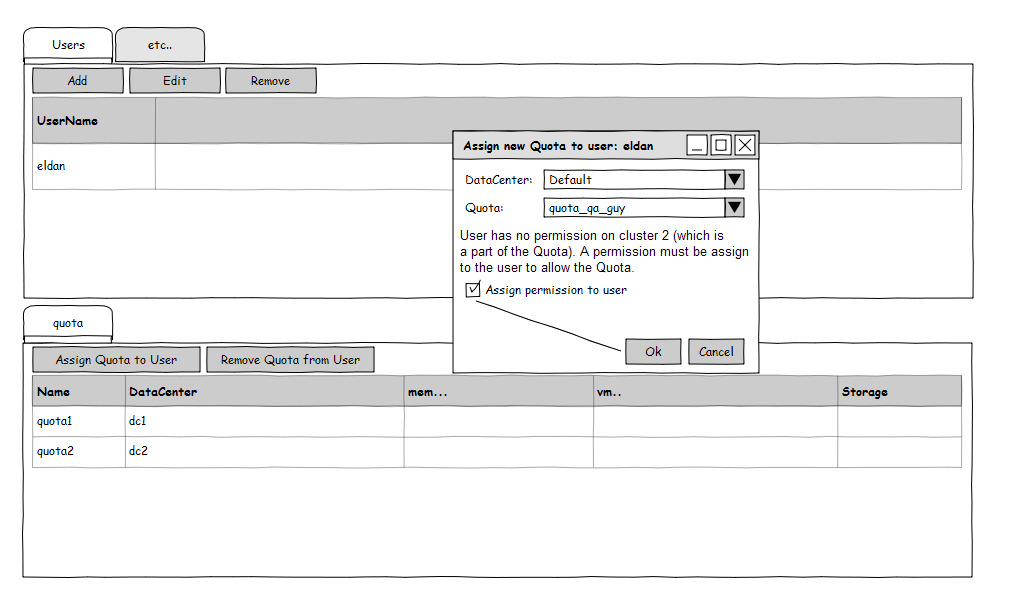The height and width of the screenshot is (590, 1023).
Task: Click the Edit user button
Action: [x=175, y=81]
